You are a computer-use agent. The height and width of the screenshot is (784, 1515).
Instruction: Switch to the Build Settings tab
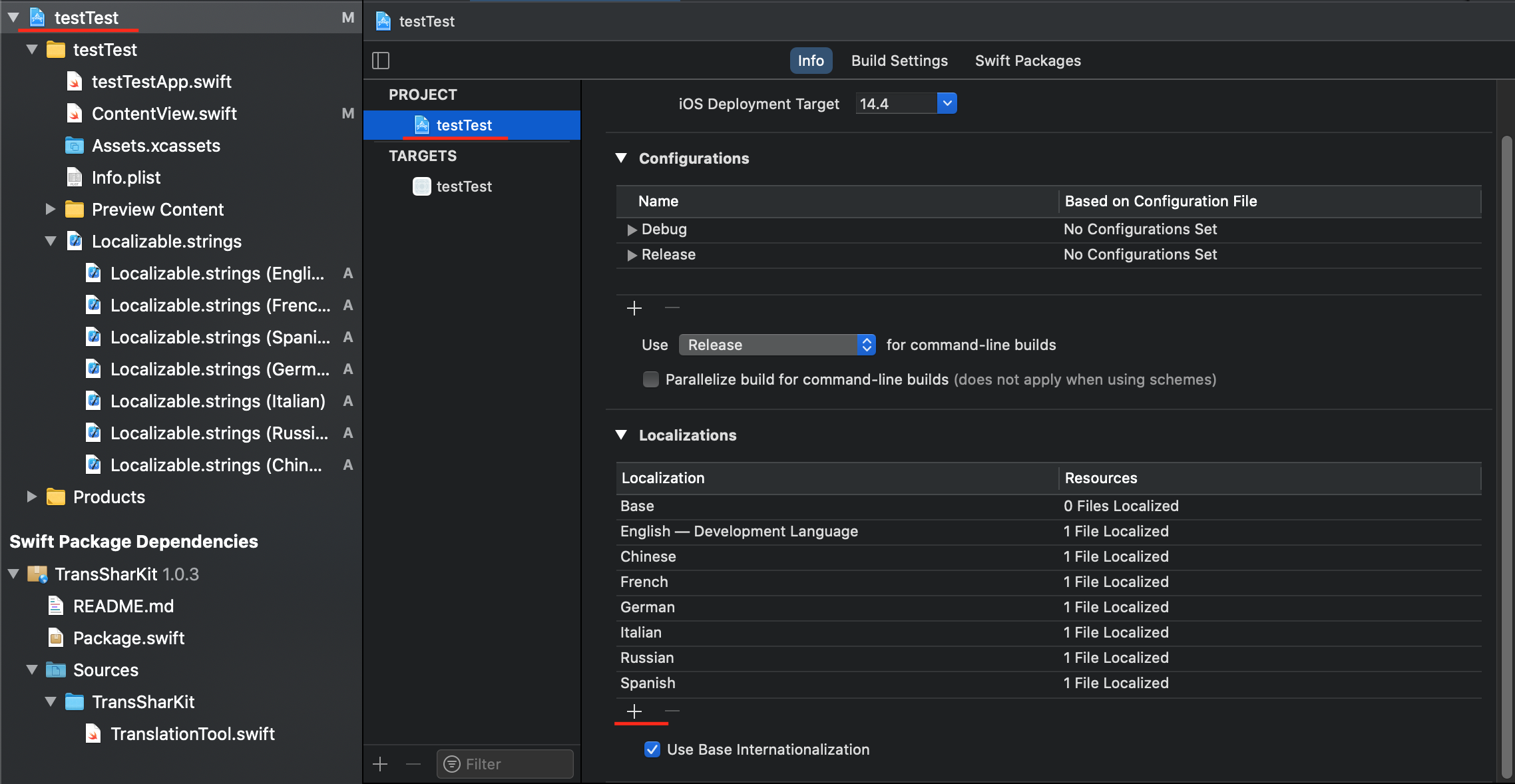(x=899, y=61)
